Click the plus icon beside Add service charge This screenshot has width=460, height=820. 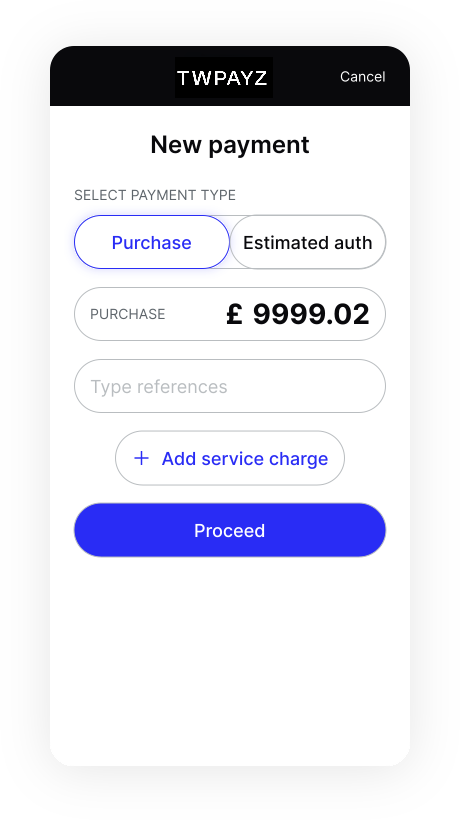(x=141, y=459)
